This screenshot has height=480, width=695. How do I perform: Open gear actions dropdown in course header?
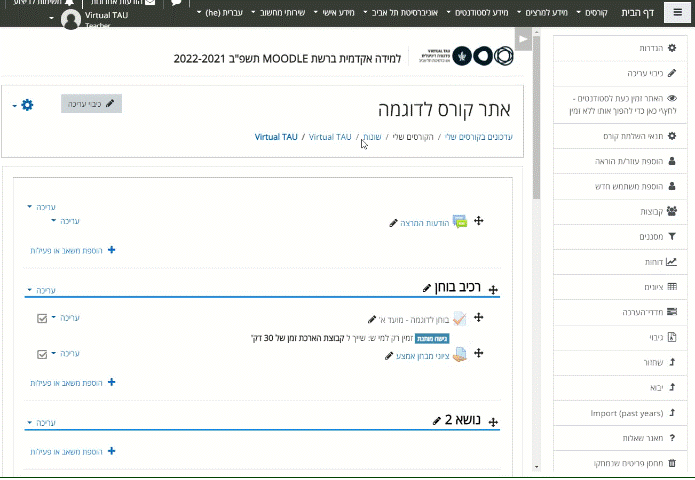[x=22, y=105]
